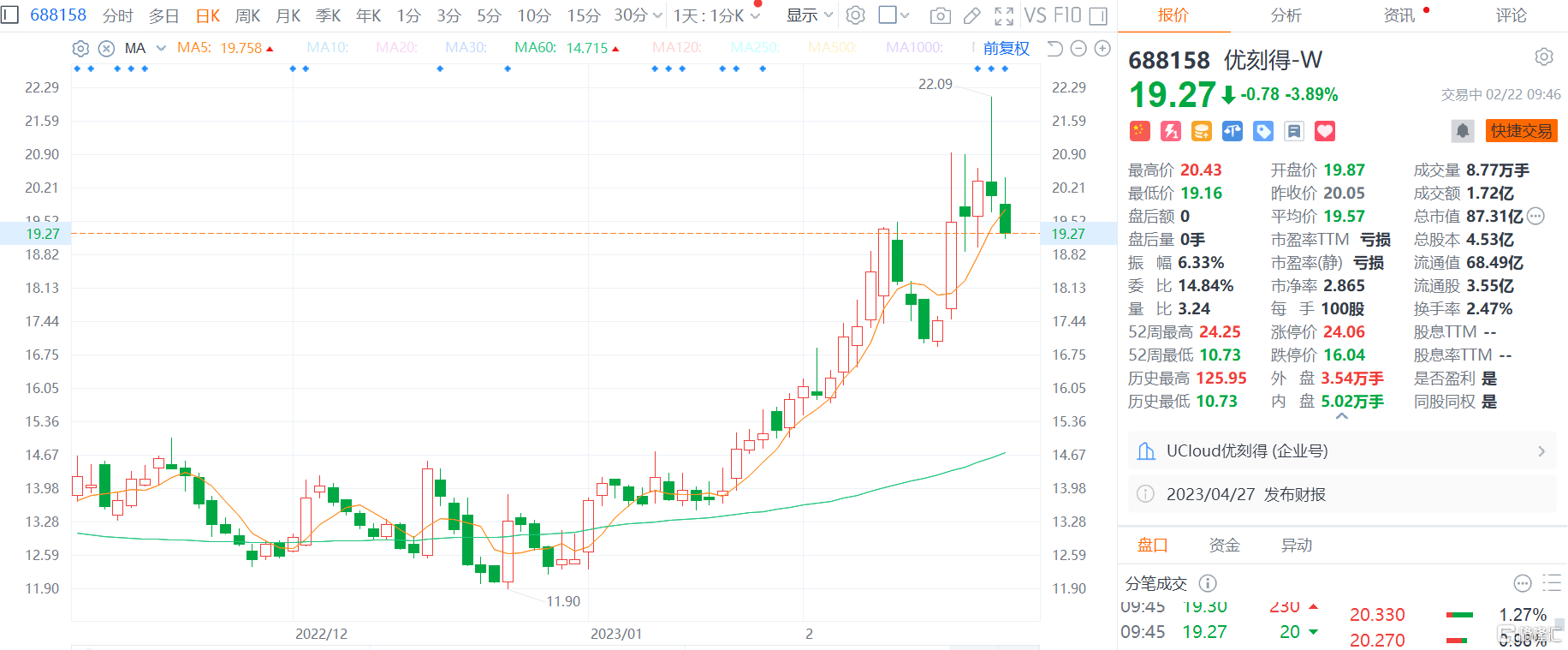Click the orange coins financing icon
1568x650 pixels.
pyautogui.click(x=1202, y=131)
